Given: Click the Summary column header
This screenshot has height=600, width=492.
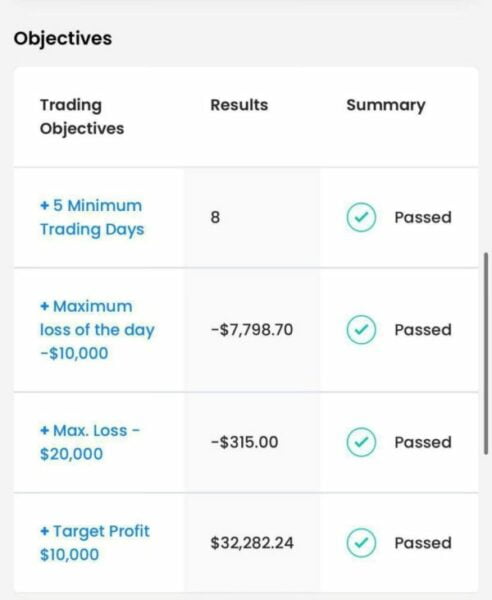Looking at the screenshot, I should point(386,105).
